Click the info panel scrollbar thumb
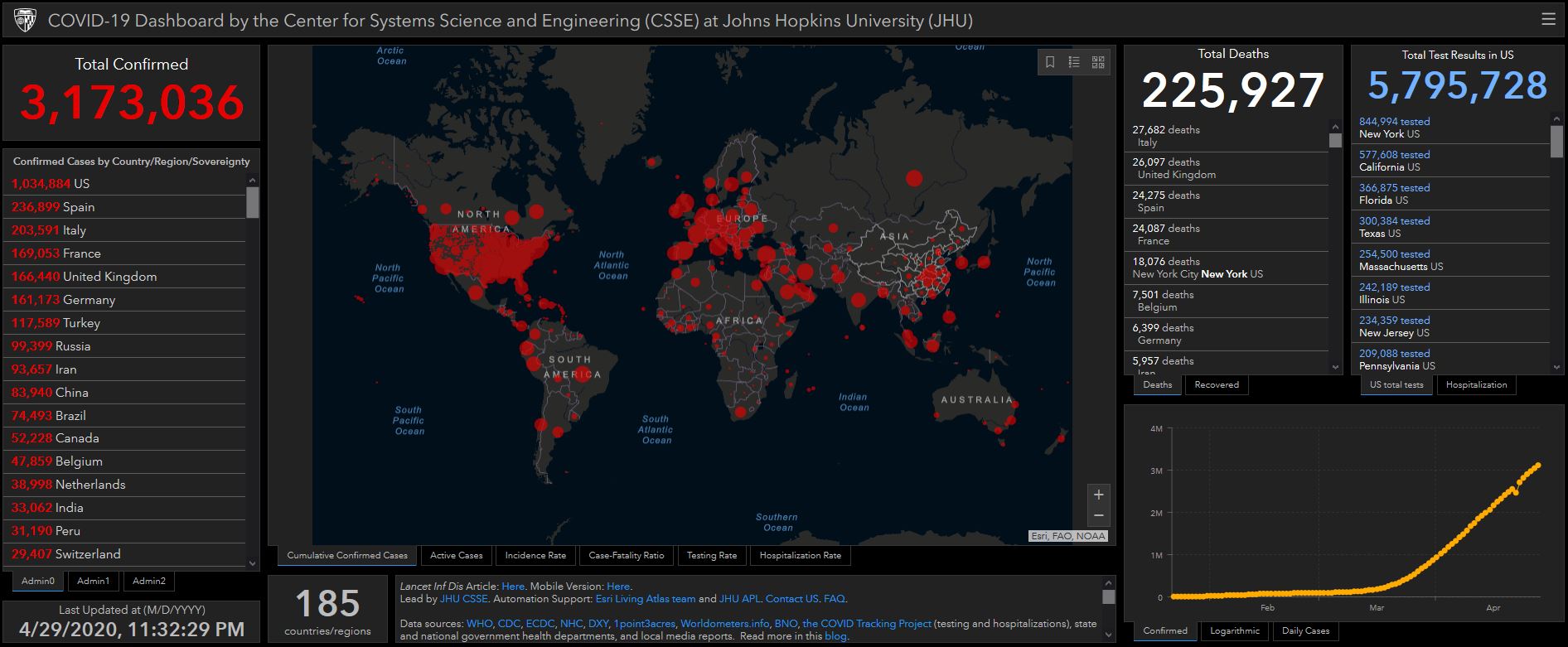 1109,596
